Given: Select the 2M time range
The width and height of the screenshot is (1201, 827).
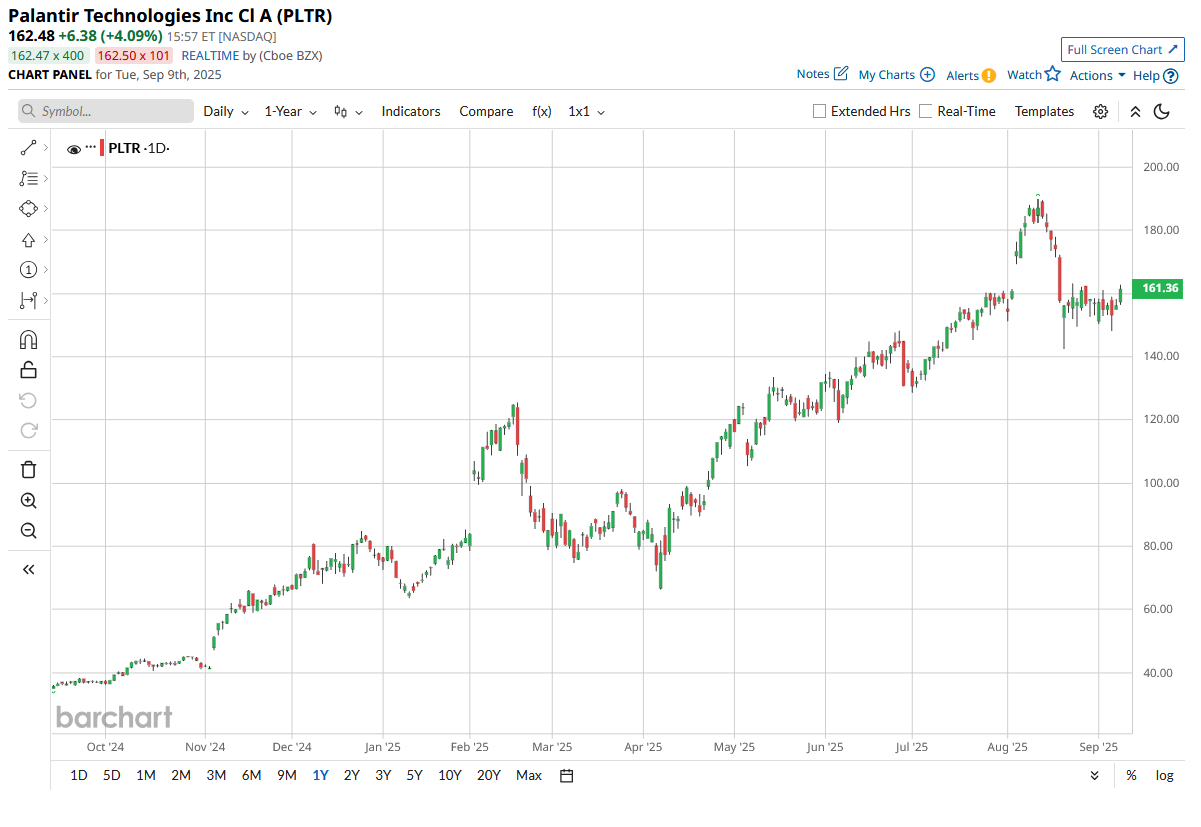Looking at the screenshot, I should (181, 775).
